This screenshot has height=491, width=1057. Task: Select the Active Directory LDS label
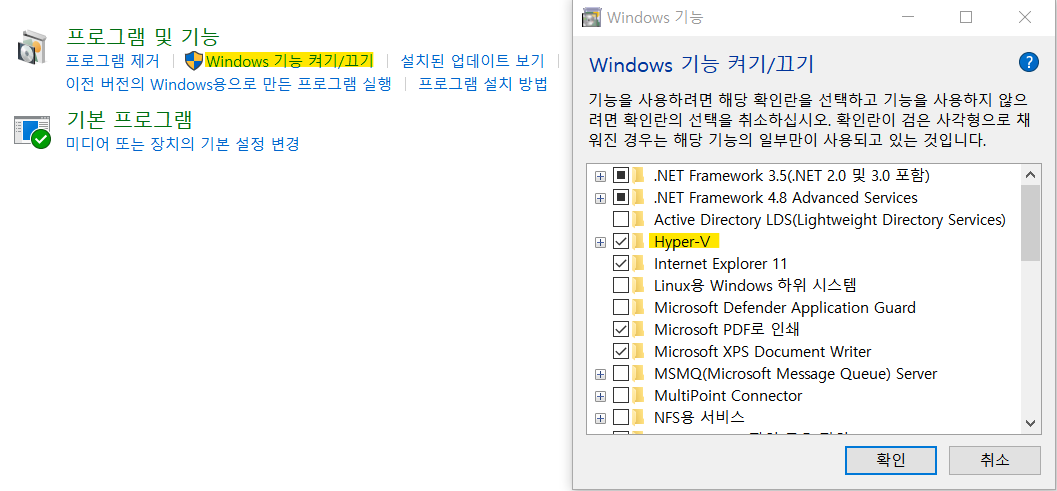click(830, 219)
